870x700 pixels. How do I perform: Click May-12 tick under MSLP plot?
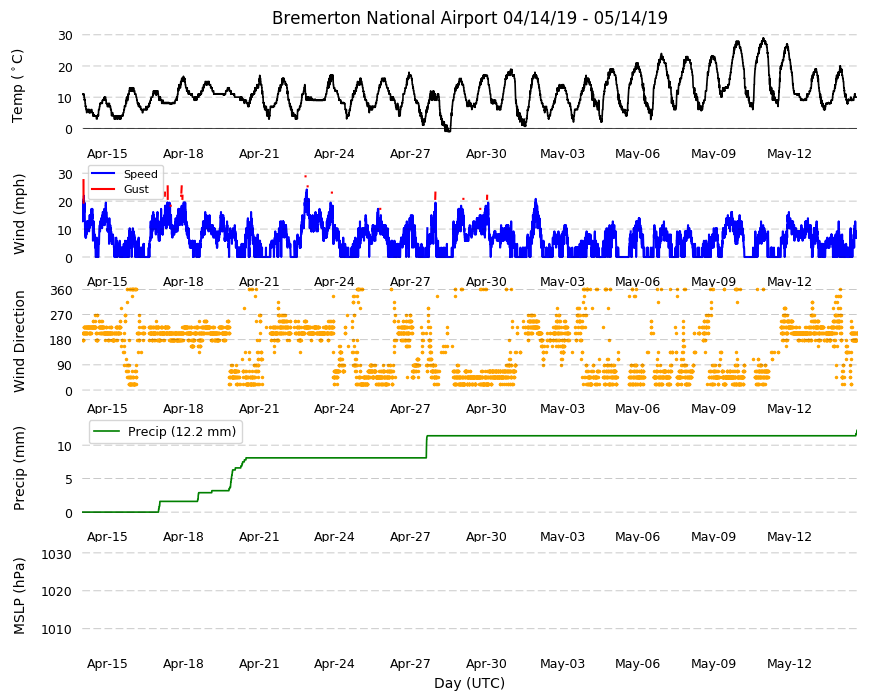[789, 663]
